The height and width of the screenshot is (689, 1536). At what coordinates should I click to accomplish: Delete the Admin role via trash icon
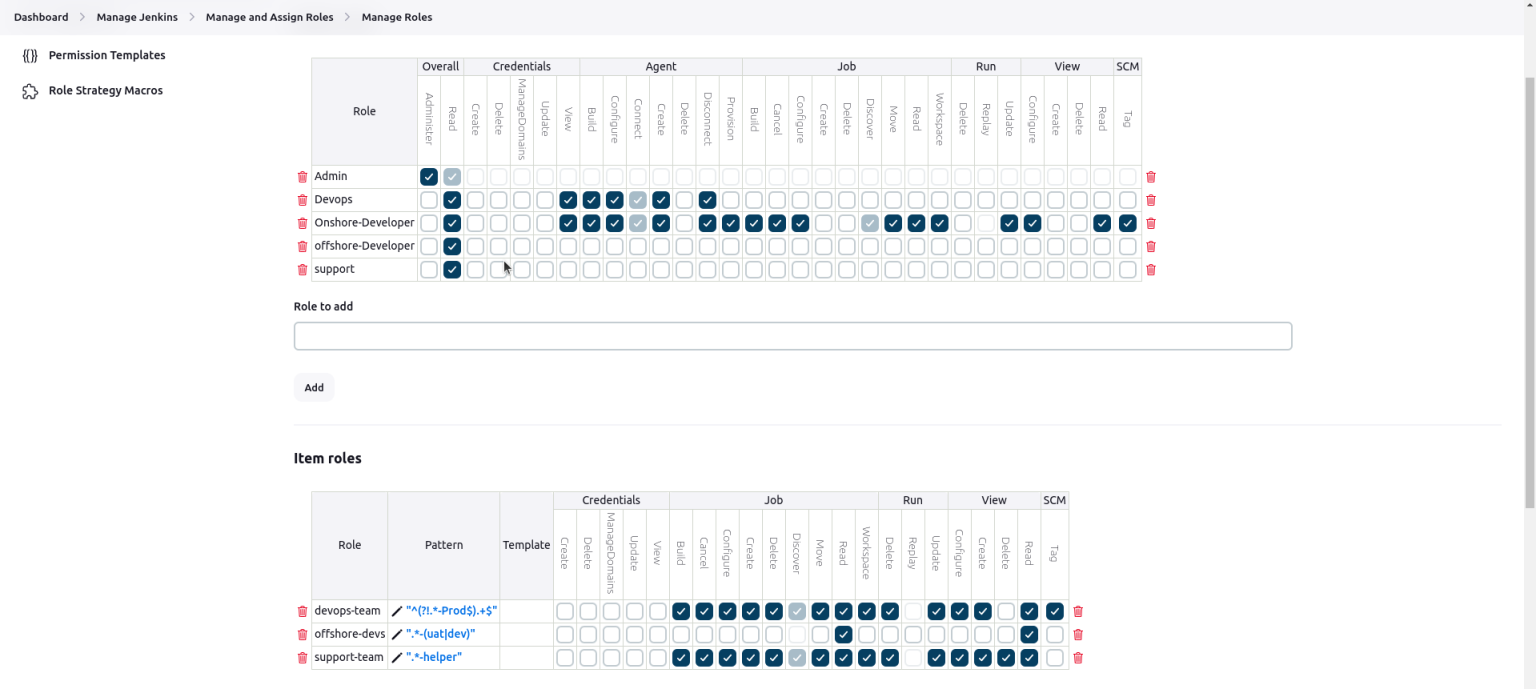[303, 176]
